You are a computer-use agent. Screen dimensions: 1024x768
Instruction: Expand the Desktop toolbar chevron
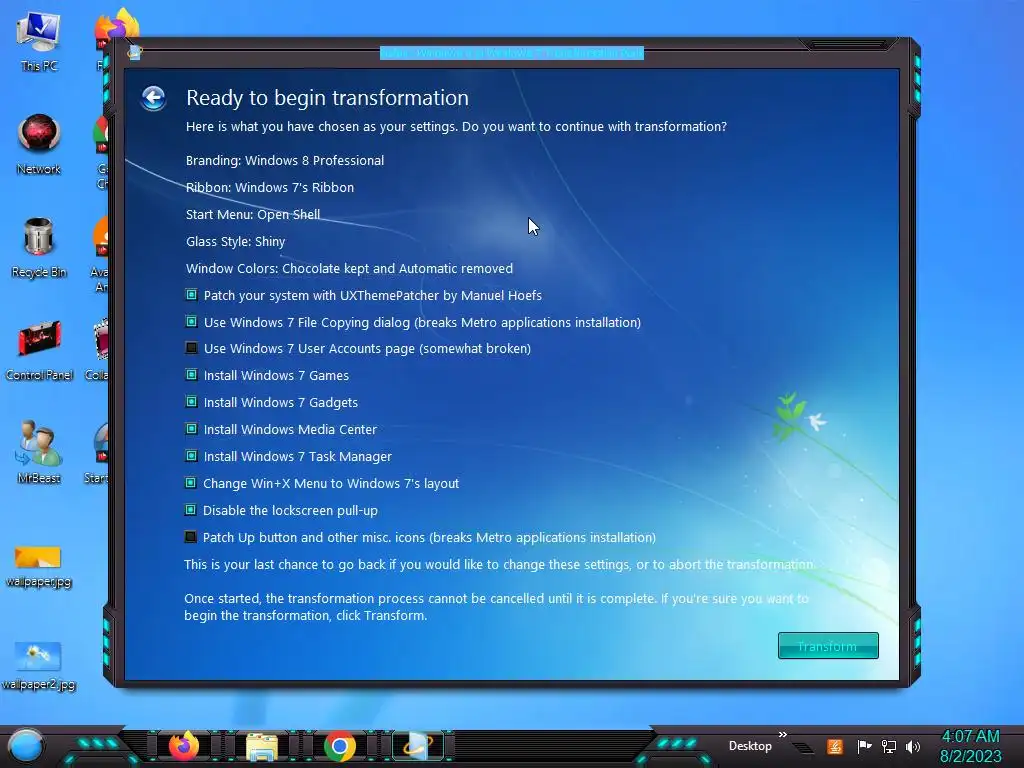coord(782,735)
